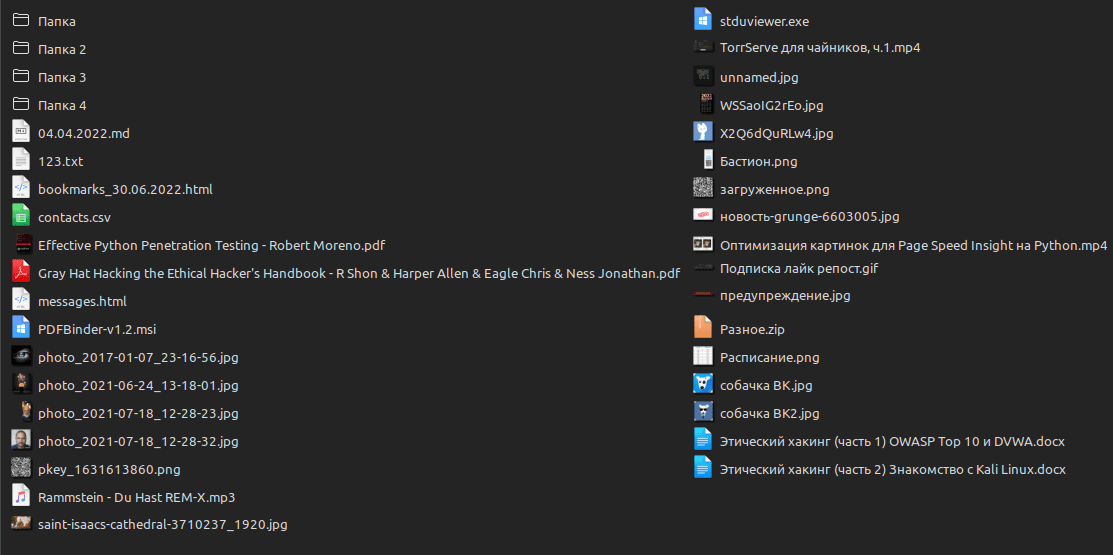Open the Папка 2 folder
The height and width of the screenshot is (555, 1113).
click(61, 49)
